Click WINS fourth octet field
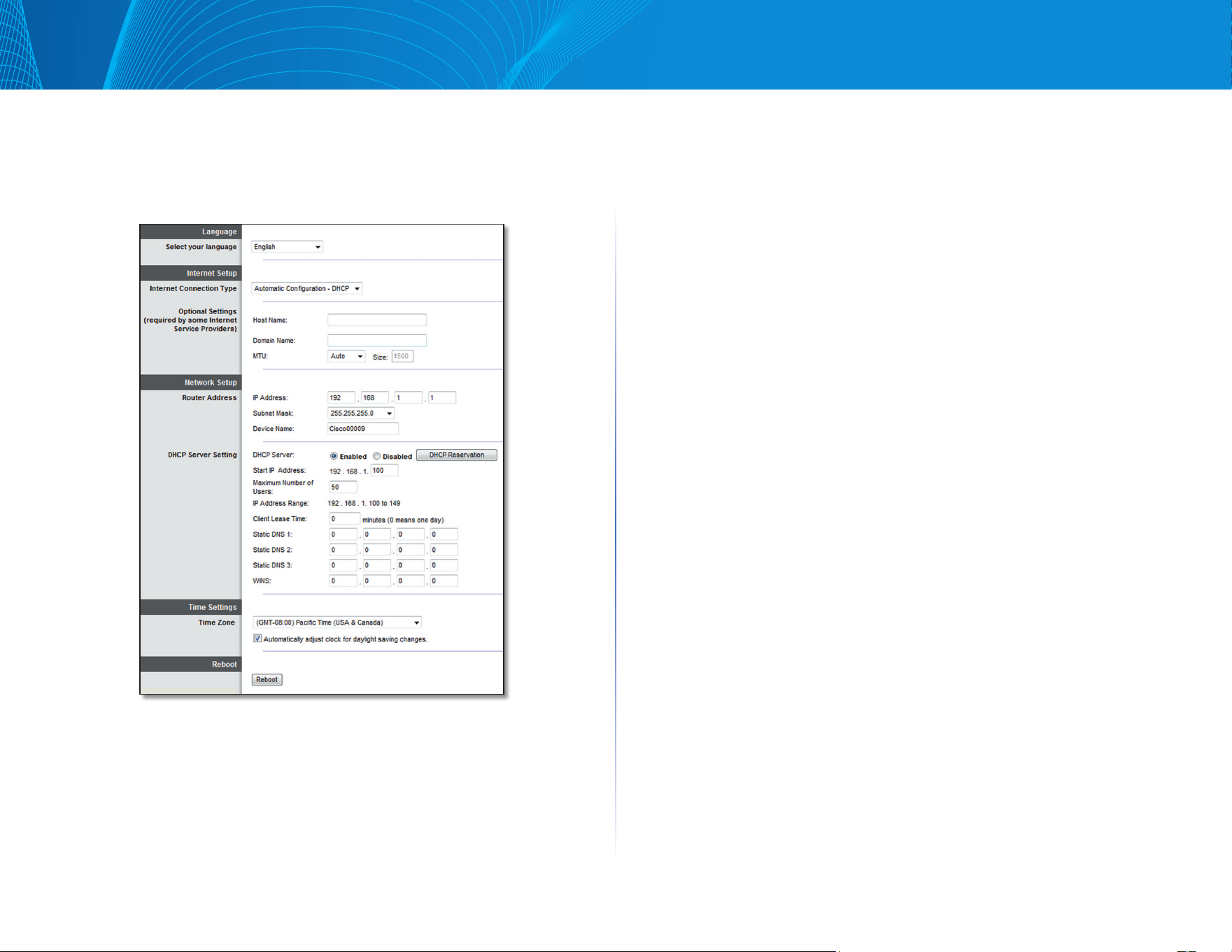Screen dimensions: 1232x952 [x=444, y=581]
